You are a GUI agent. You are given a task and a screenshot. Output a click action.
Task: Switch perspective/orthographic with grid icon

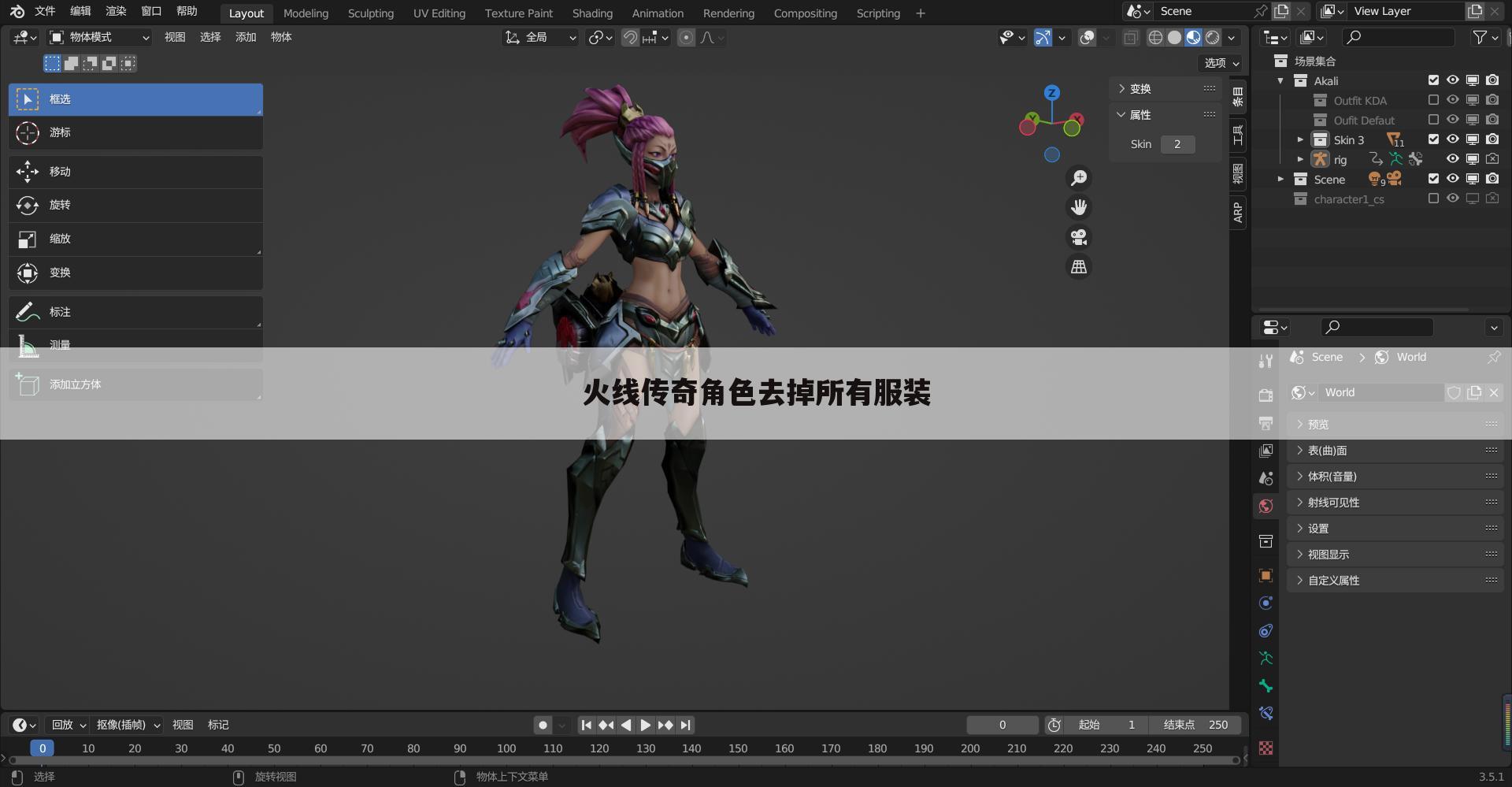click(1079, 267)
